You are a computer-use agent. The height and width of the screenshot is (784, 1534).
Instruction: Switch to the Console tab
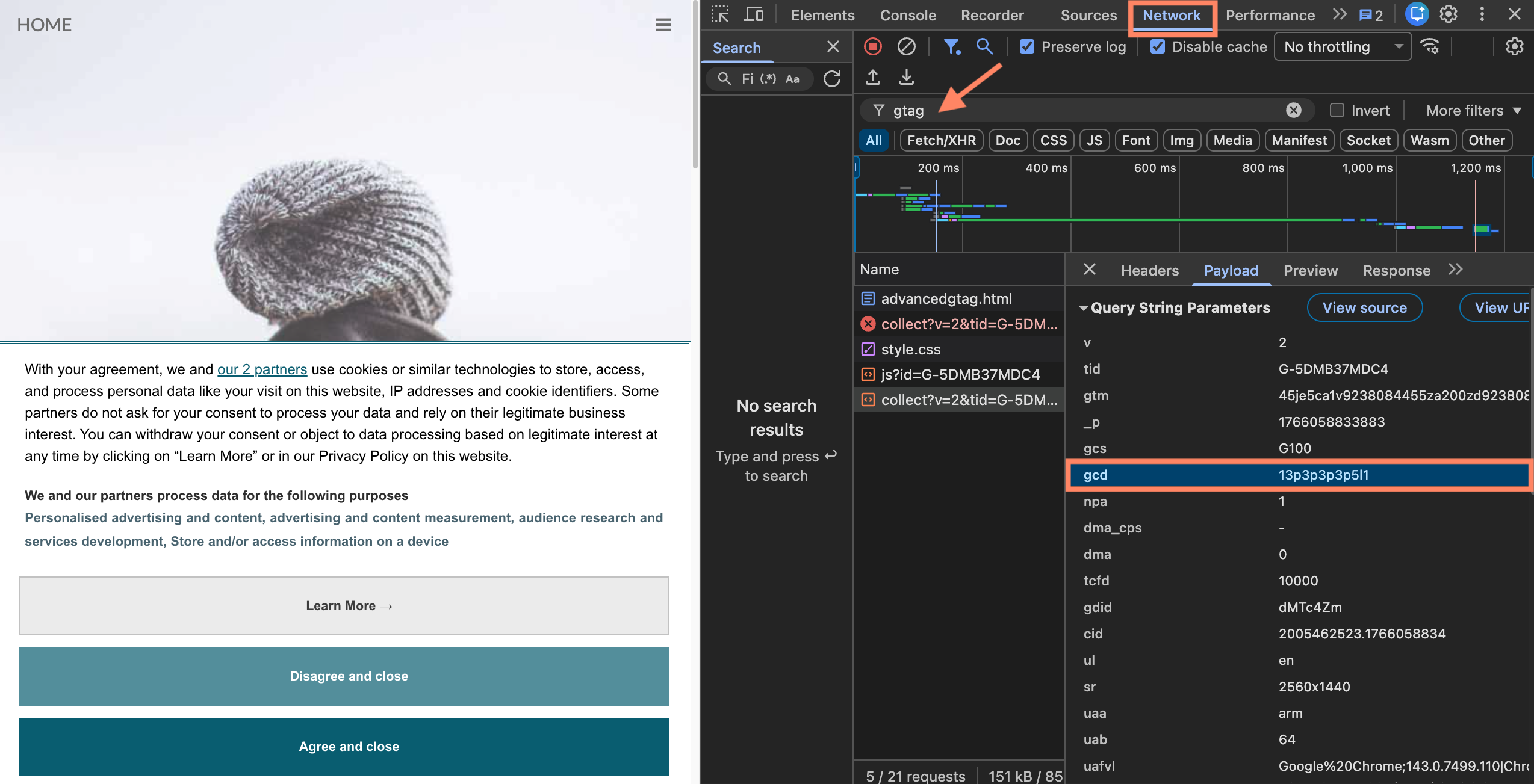(907, 15)
